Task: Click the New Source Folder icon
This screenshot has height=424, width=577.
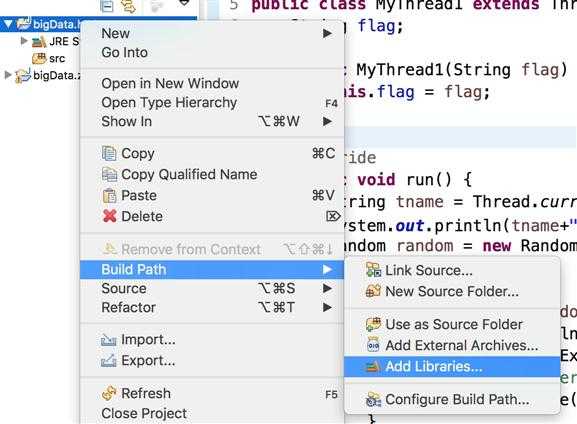Action: tap(373, 291)
